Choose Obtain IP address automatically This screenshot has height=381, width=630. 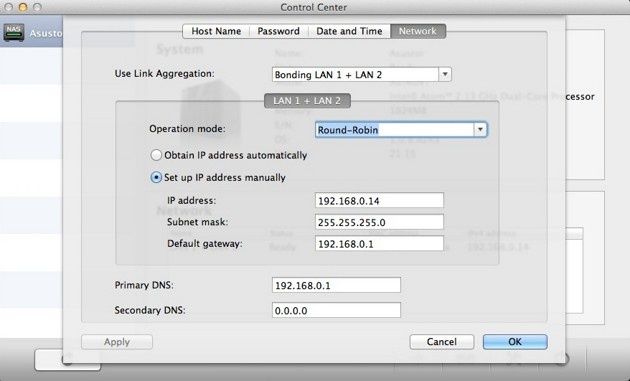point(156,155)
